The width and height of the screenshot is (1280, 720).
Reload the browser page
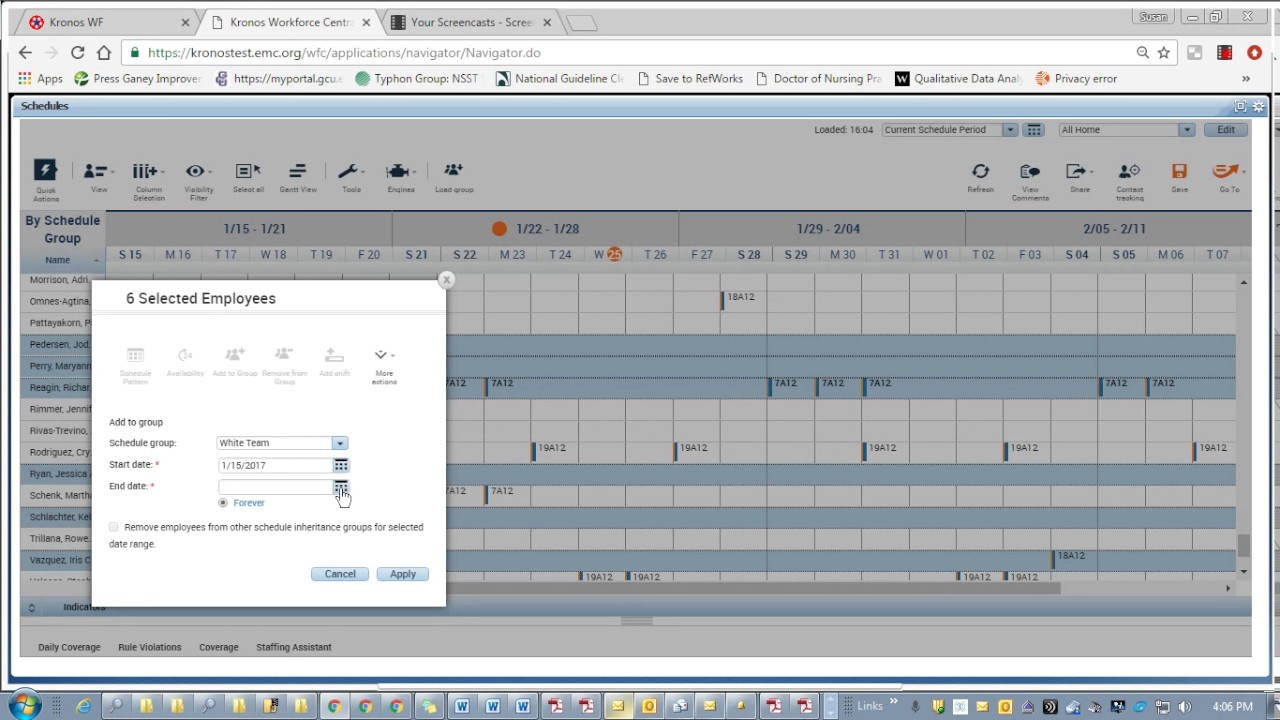(x=77, y=52)
